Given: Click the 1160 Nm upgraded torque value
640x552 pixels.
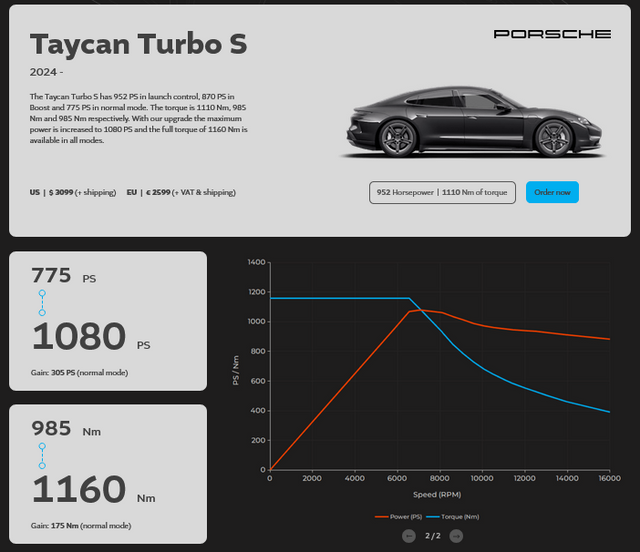Looking at the screenshot, I should [x=93, y=489].
